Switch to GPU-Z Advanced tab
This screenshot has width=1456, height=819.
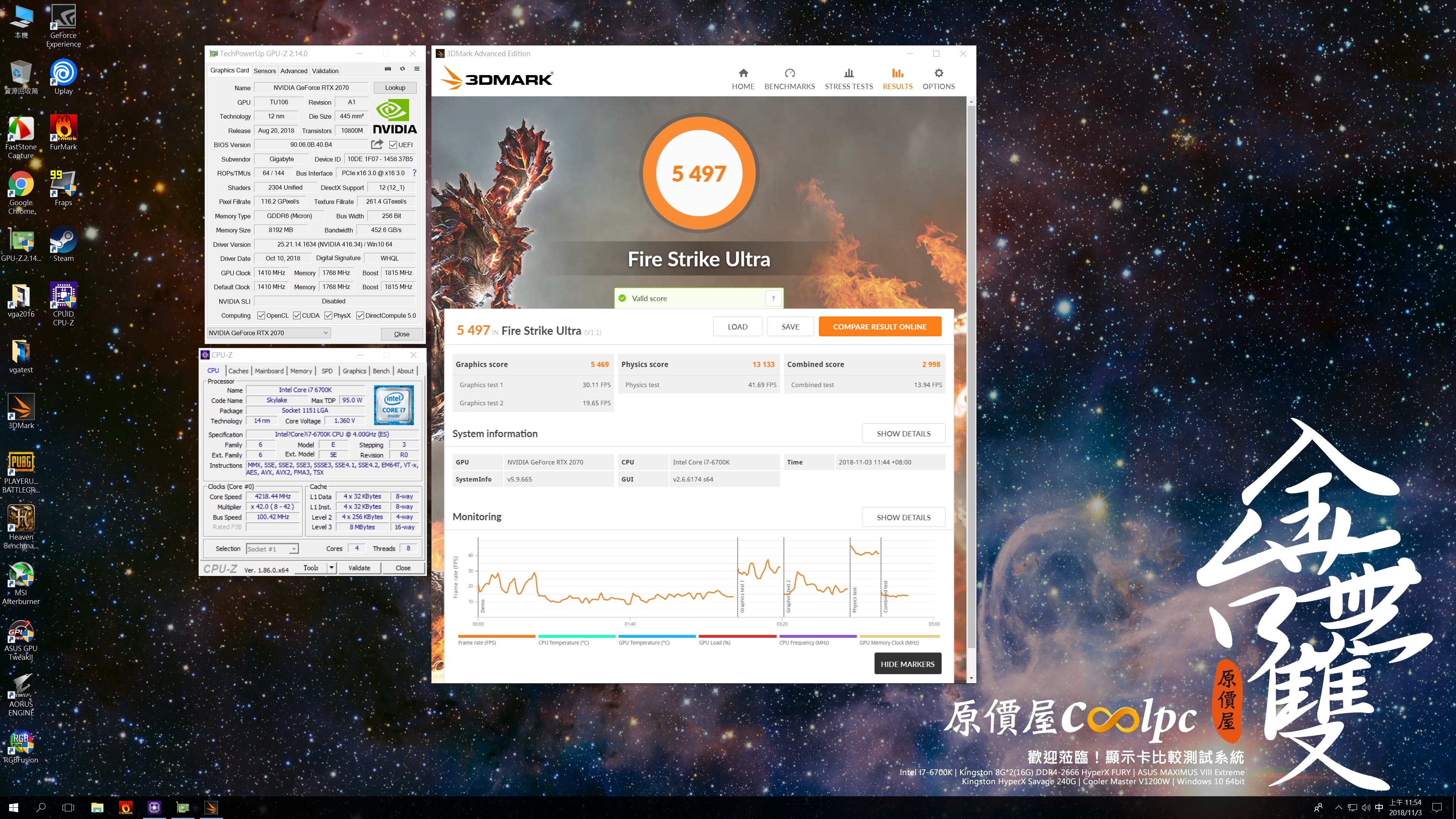[294, 71]
